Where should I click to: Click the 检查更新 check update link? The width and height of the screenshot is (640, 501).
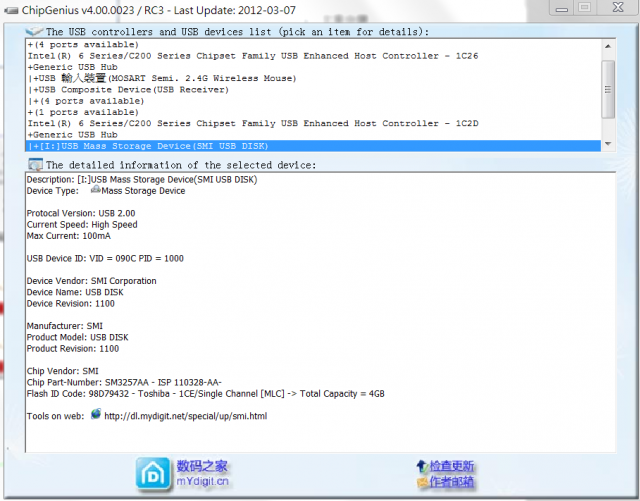point(451,466)
